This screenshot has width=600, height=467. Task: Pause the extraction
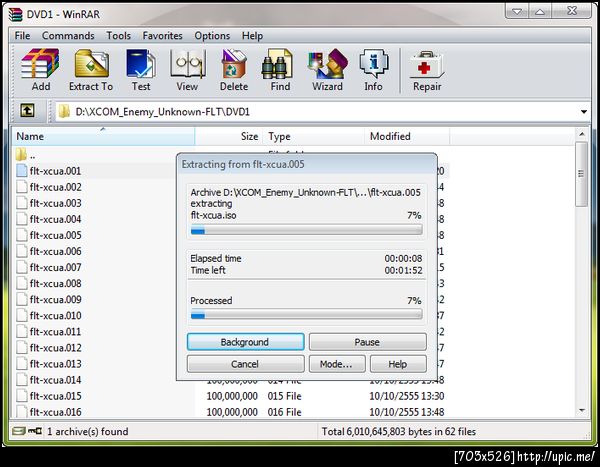coord(367,342)
